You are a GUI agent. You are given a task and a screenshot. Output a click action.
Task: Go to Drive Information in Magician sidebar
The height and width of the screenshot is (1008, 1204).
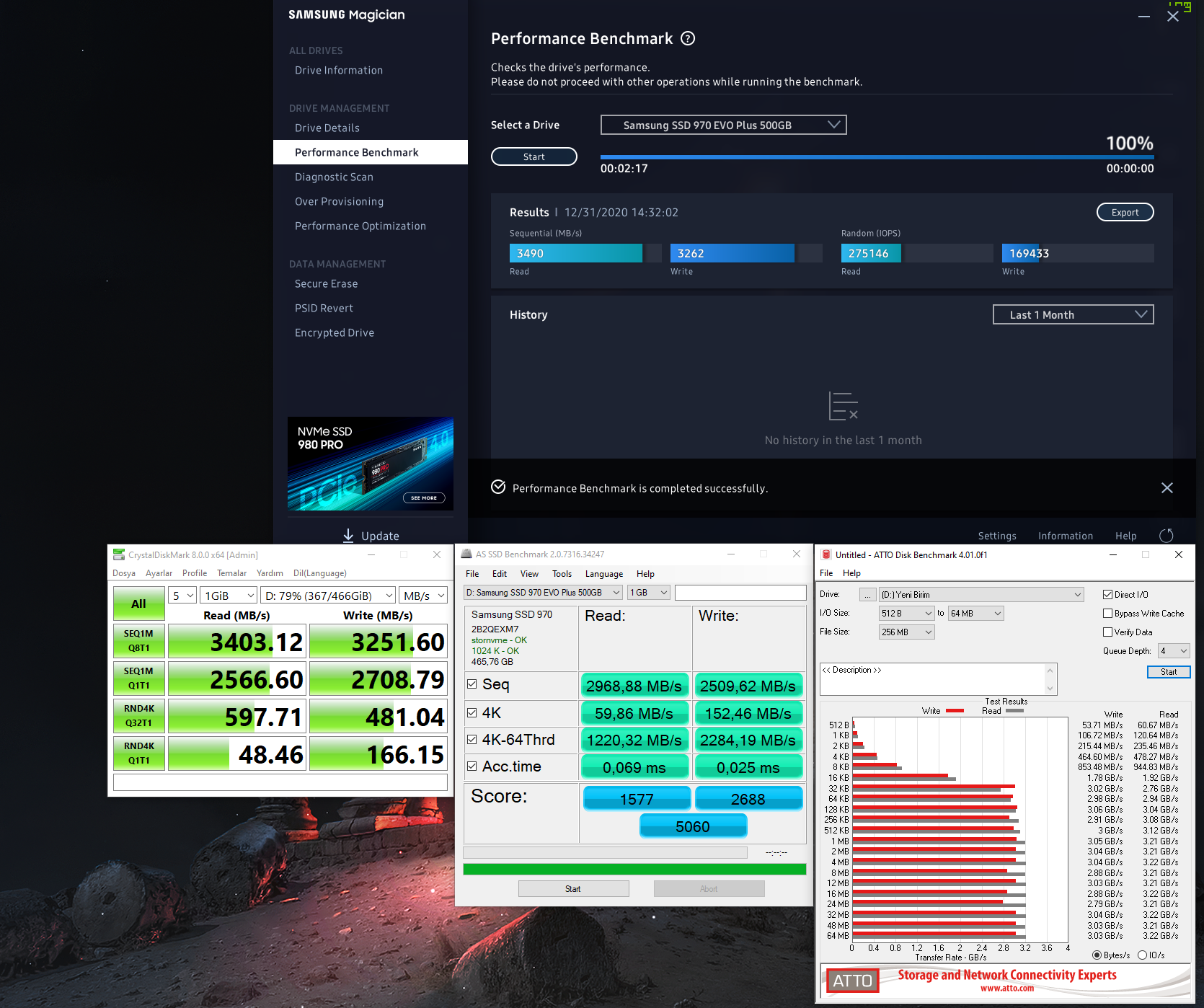click(339, 70)
